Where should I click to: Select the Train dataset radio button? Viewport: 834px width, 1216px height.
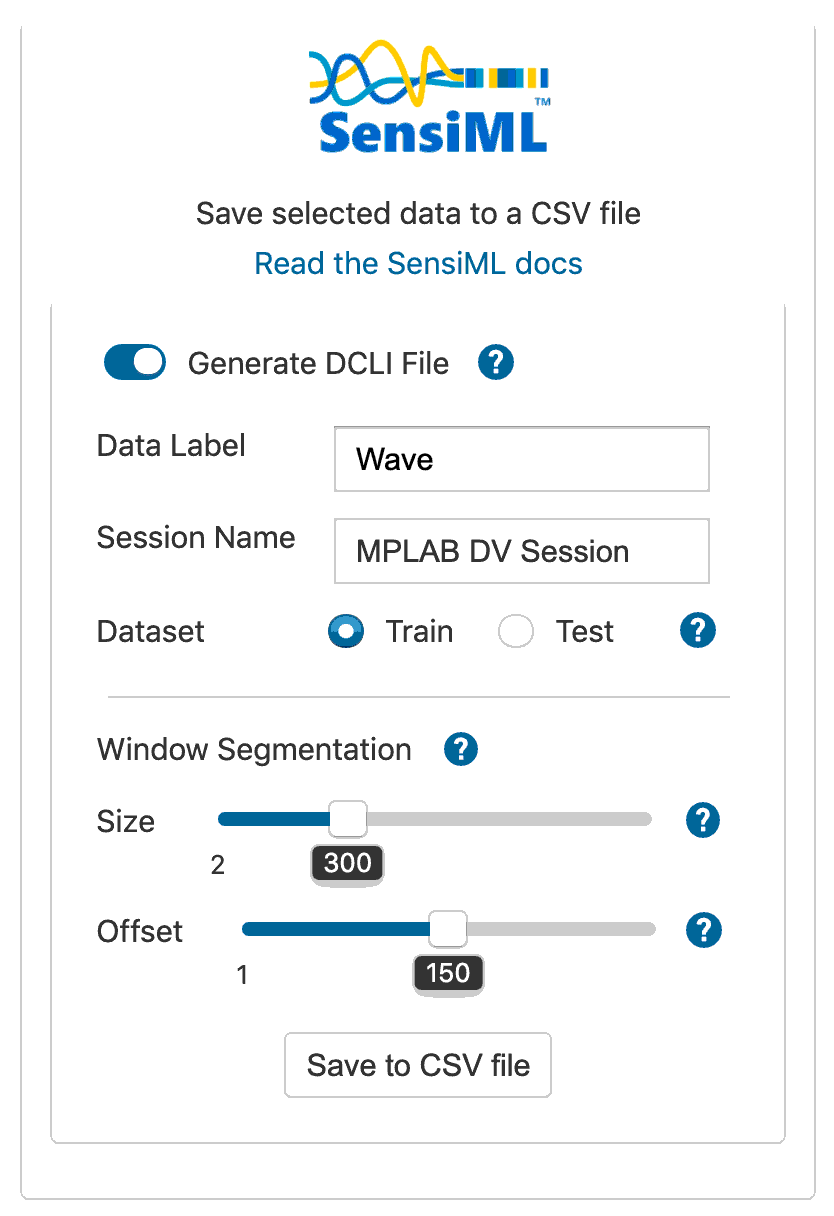click(x=346, y=632)
